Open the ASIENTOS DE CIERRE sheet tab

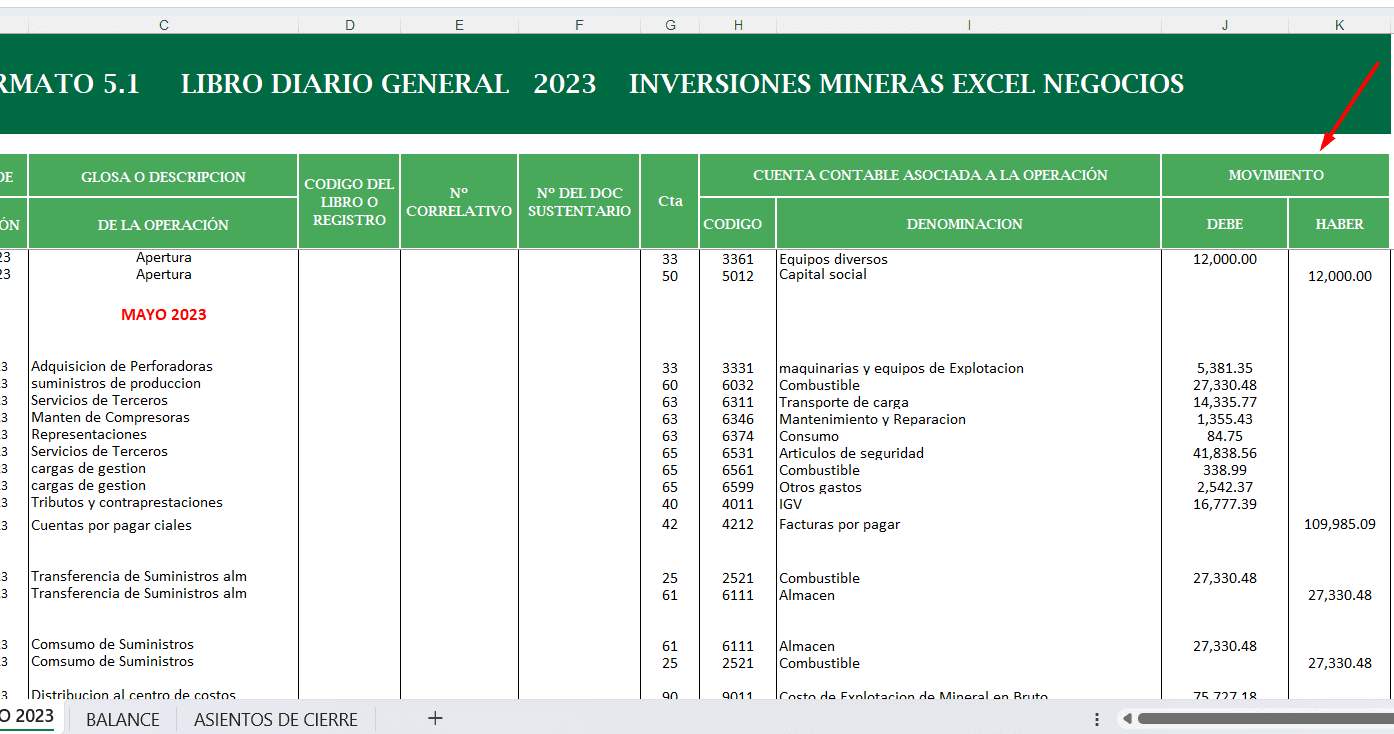276,719
